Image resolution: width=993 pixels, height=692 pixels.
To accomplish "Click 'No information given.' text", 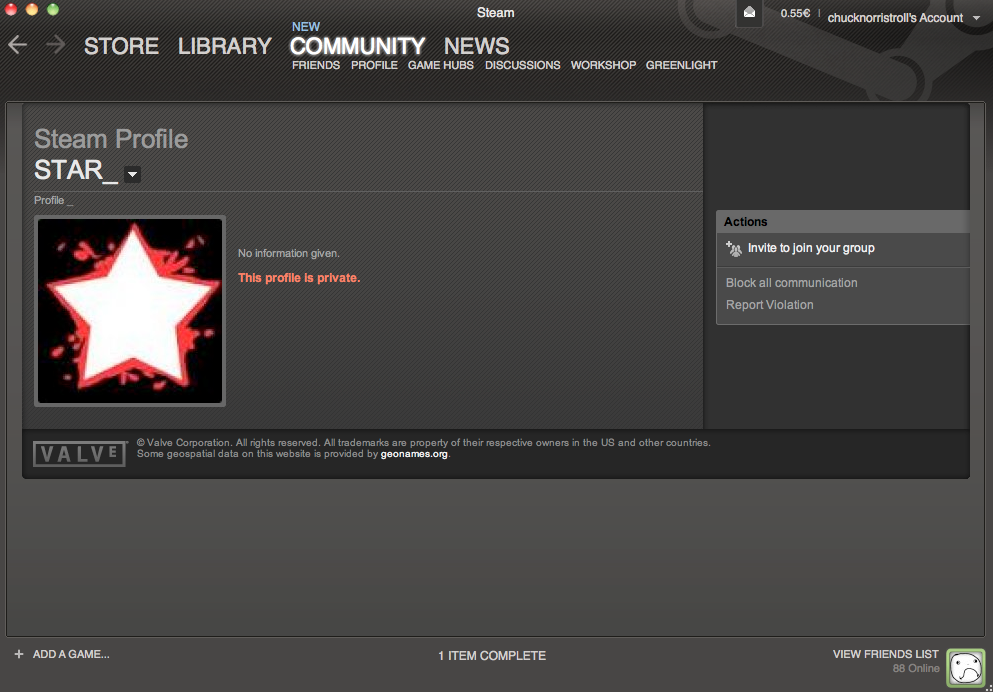I will click(289, 253).
